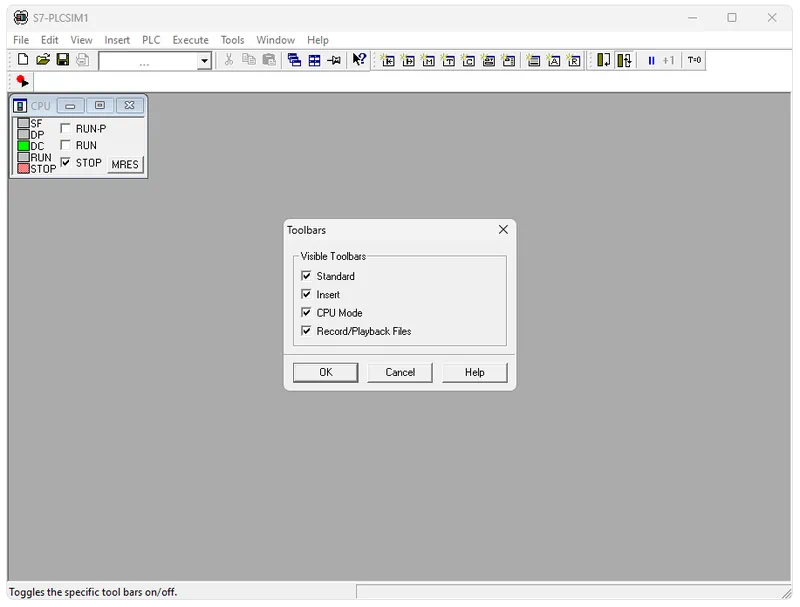Cascade the windows using the toolbar icon
Viewport: 800px width, 607px height.
point(294,60)
